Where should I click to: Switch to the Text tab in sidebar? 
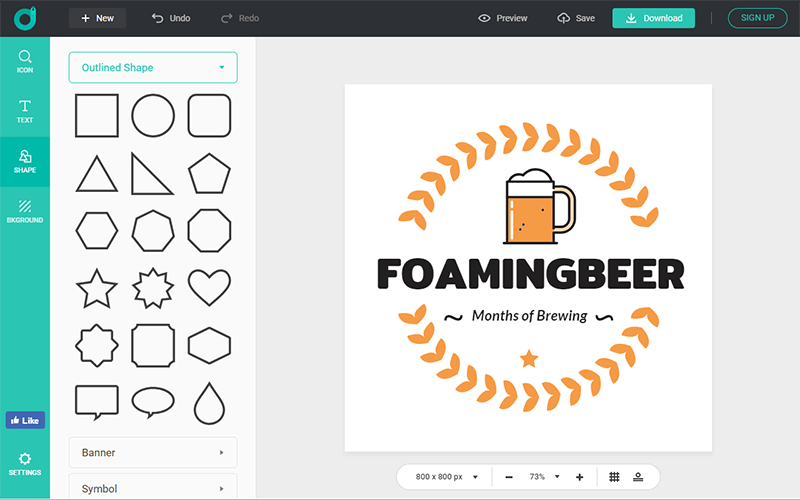pyautogui.click(x=25, y=110)
